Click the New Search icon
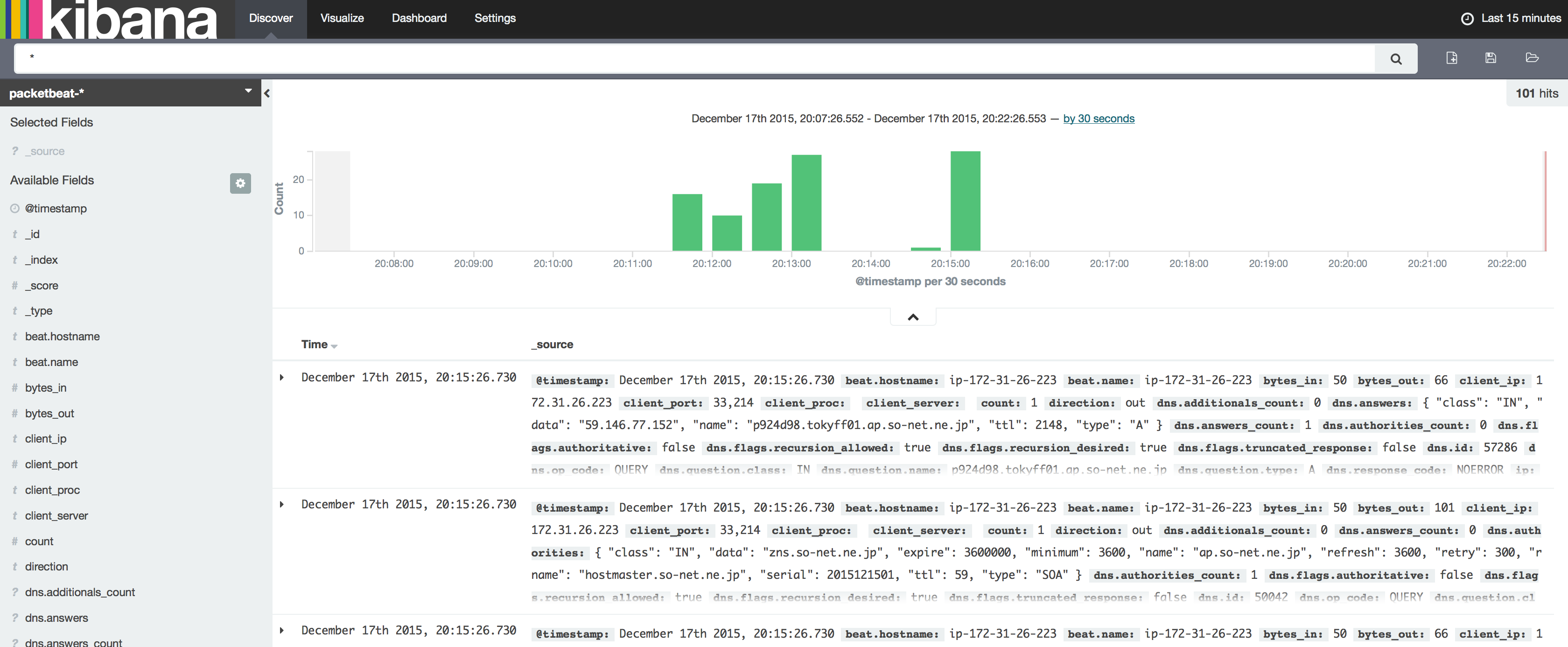The width and height of the screenshot is (1568, 647). [x=1451, y=58]
